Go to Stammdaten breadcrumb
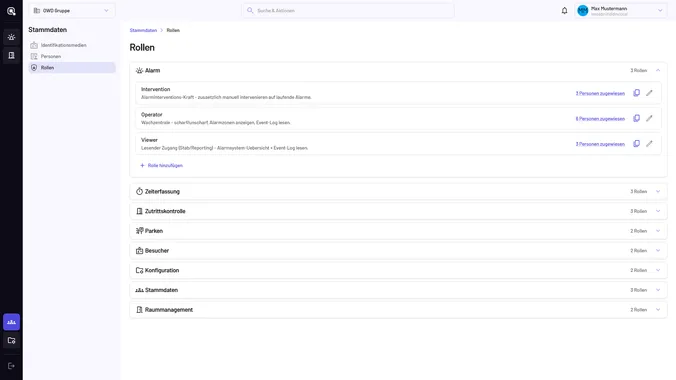This screenshot has height=380, width=676. pyautogui.click(x=143, y=30)
